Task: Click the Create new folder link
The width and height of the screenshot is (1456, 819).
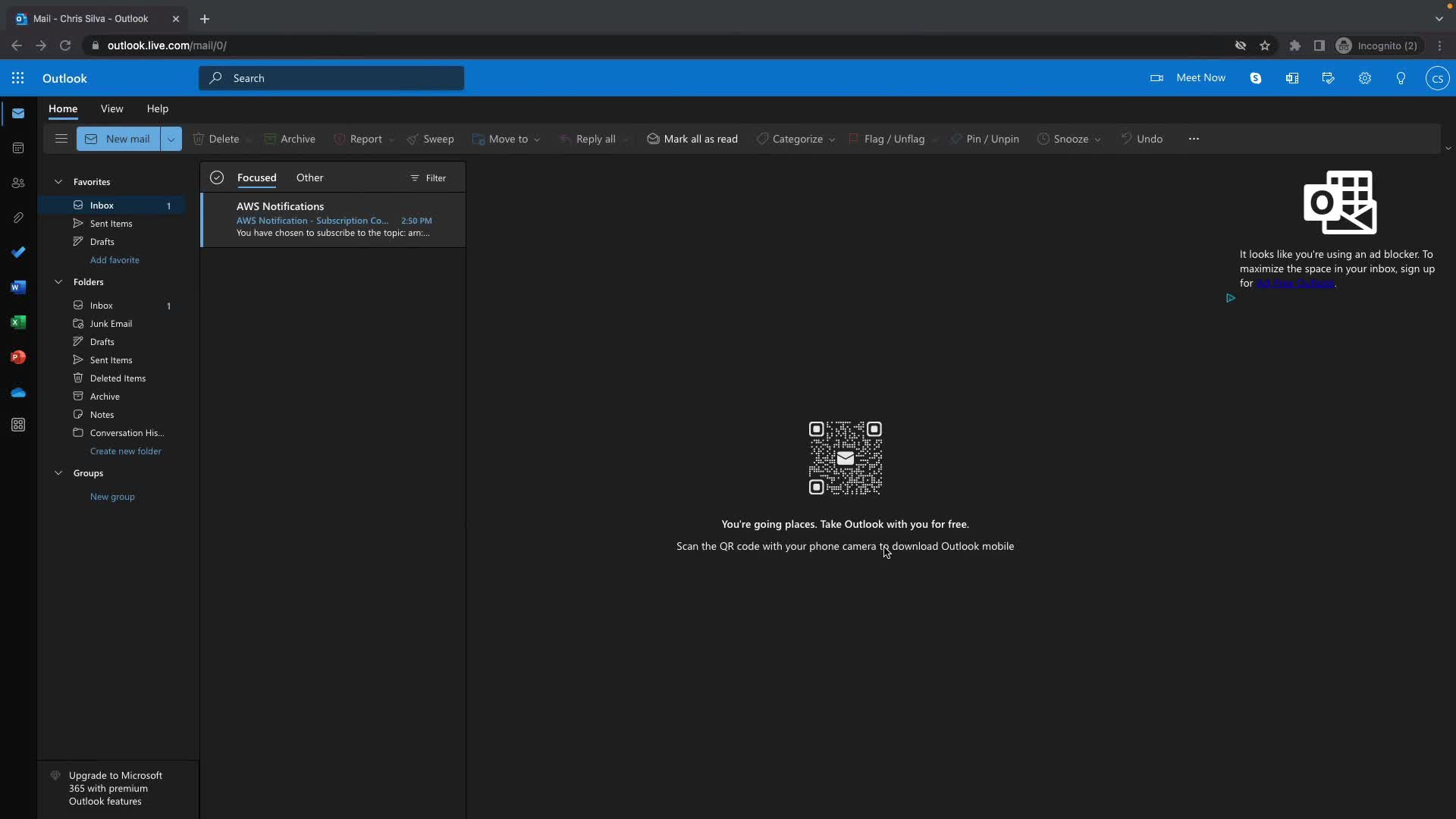Action: pyautogui.click(x=126, y=451)
